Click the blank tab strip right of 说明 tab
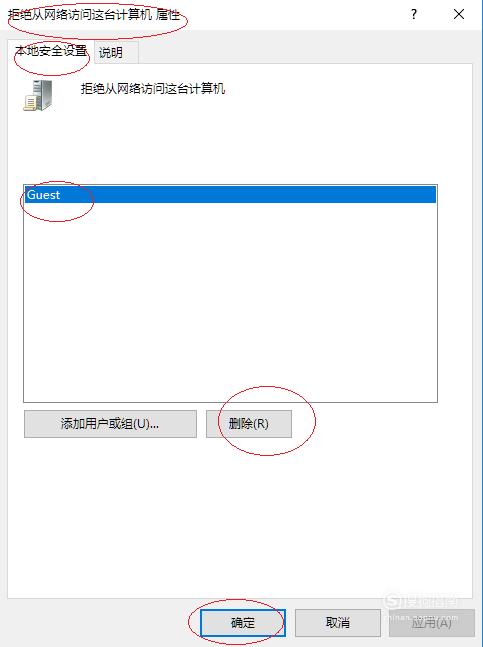The image size is (483, 647). click(x=305, y=52)
